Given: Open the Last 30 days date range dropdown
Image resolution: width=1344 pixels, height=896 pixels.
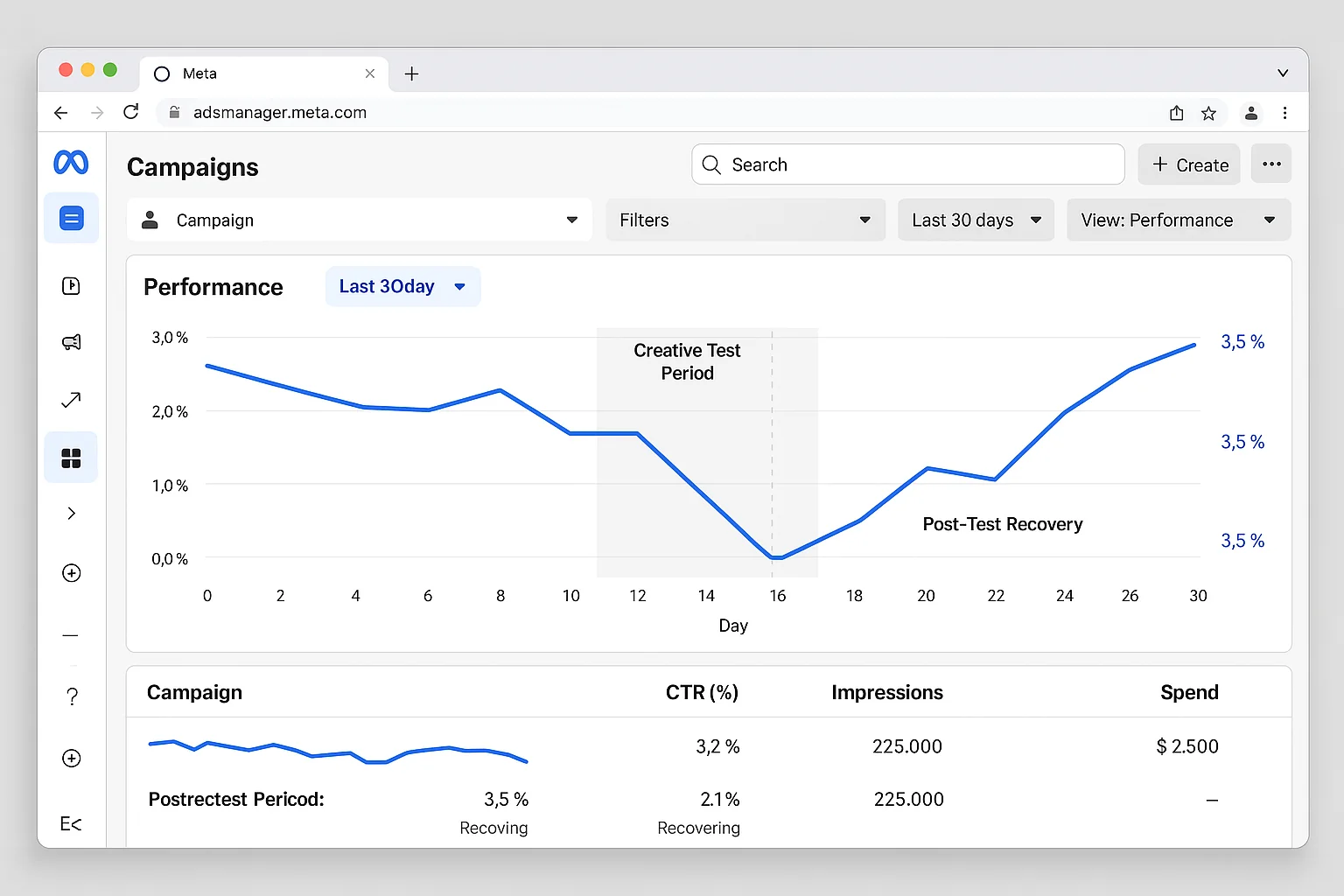Looking at the screenshot, I should tap(975, 220).
